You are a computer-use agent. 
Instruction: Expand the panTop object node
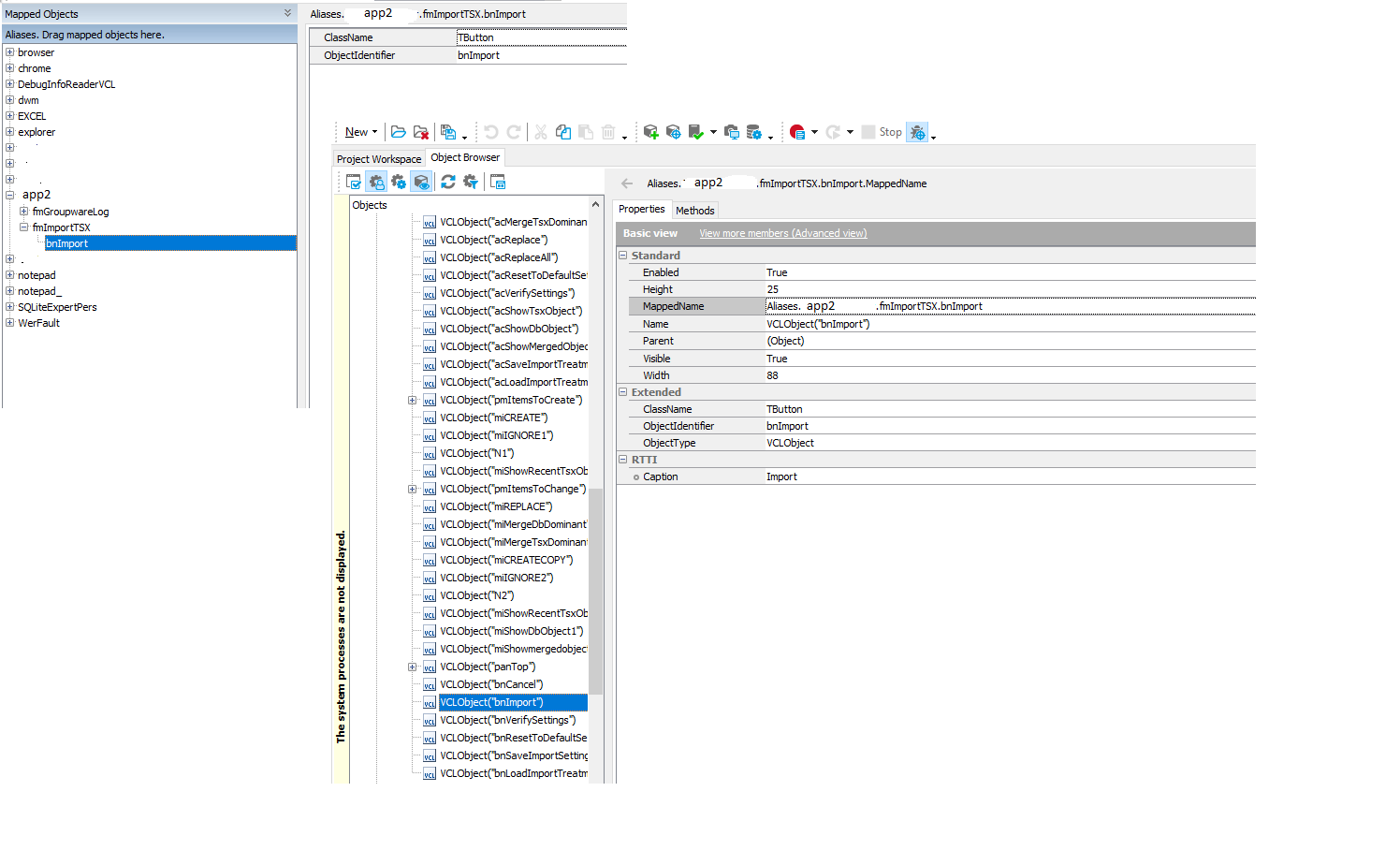[412, 667]
